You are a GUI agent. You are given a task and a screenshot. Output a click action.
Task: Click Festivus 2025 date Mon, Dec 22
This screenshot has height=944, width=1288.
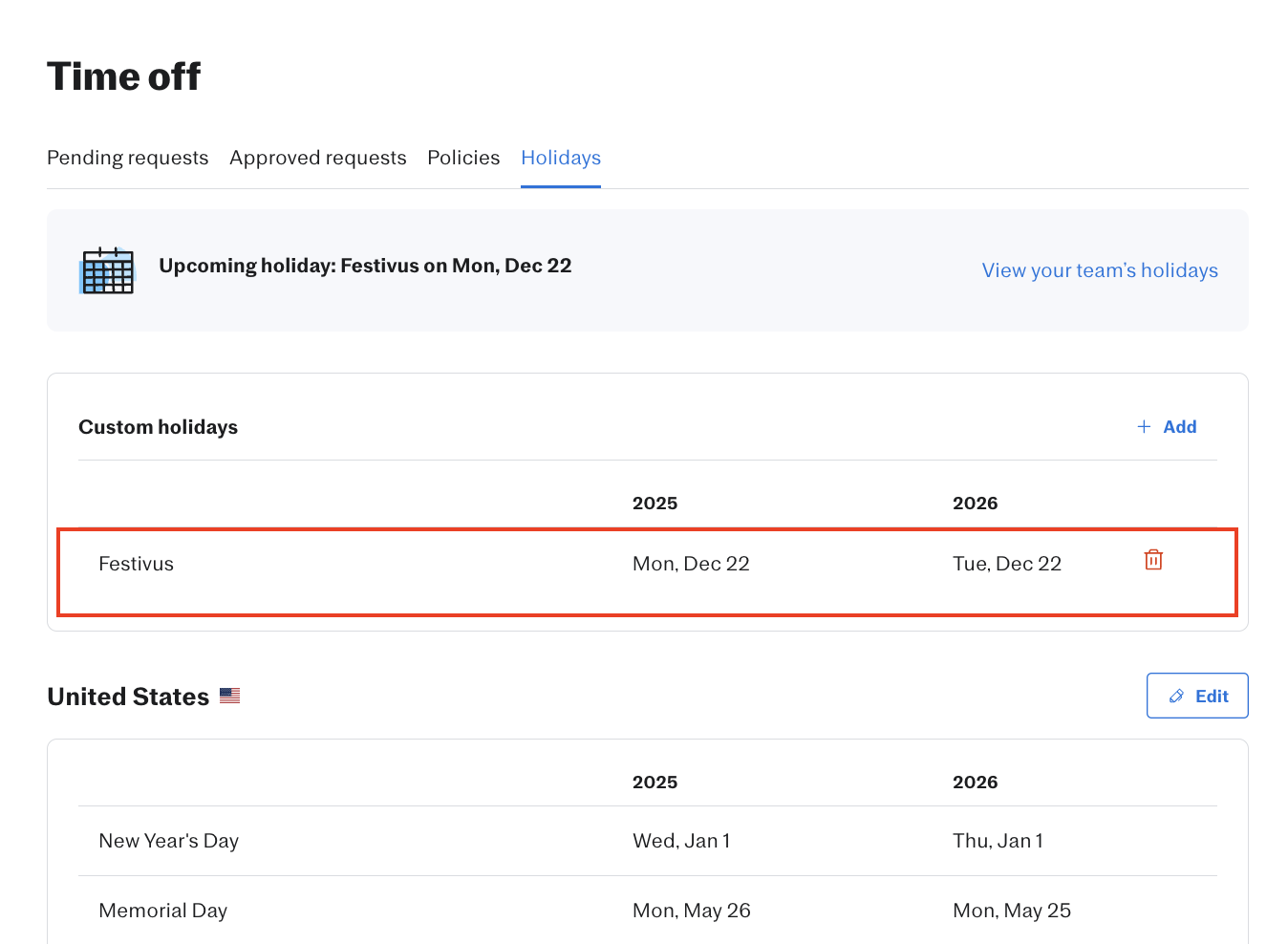pyautogui.click(x=691, y=564)
